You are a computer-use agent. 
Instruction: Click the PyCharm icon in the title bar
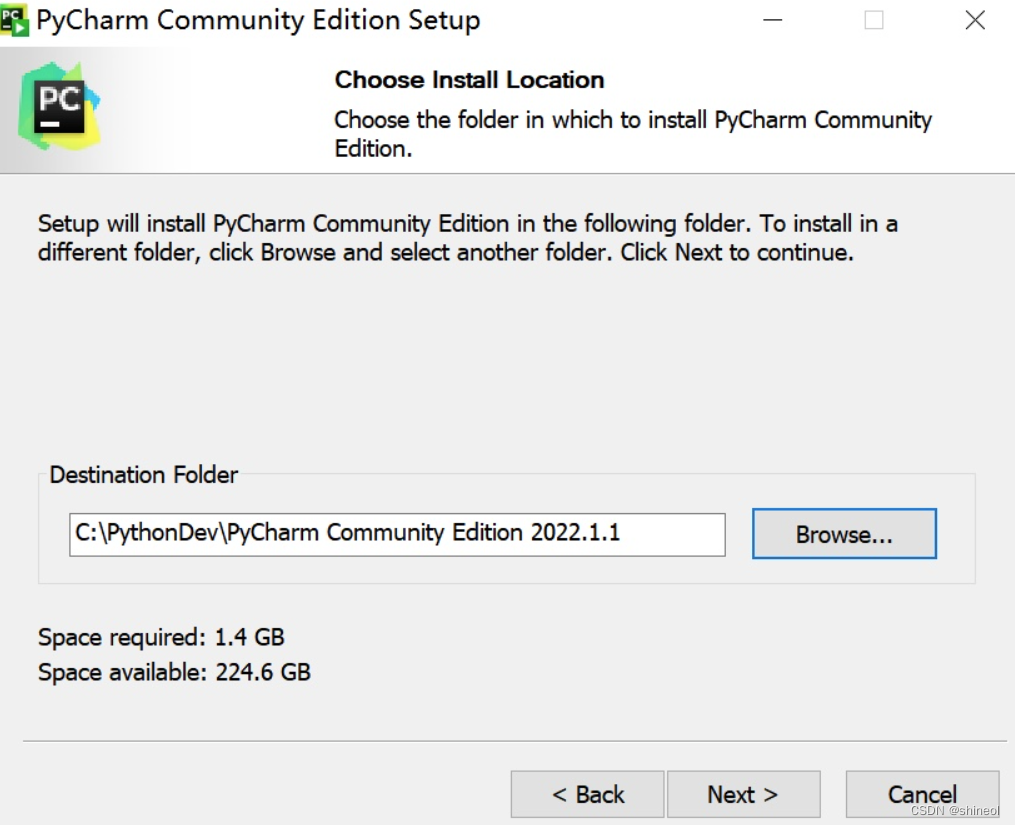point(15,20)
